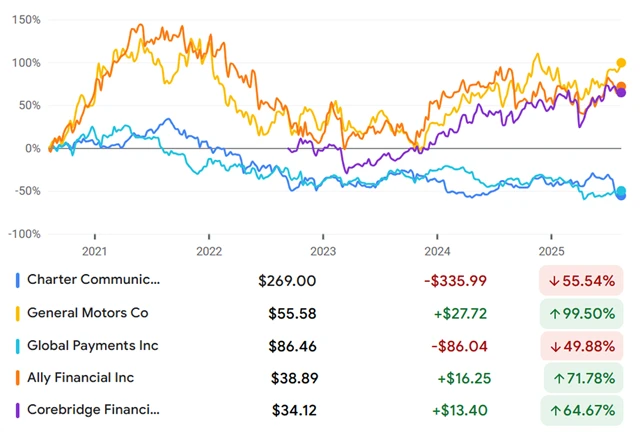Click the blue Charter color marker in legend
The width and height of the screenshot is (640, 432).
click(18, 281)
